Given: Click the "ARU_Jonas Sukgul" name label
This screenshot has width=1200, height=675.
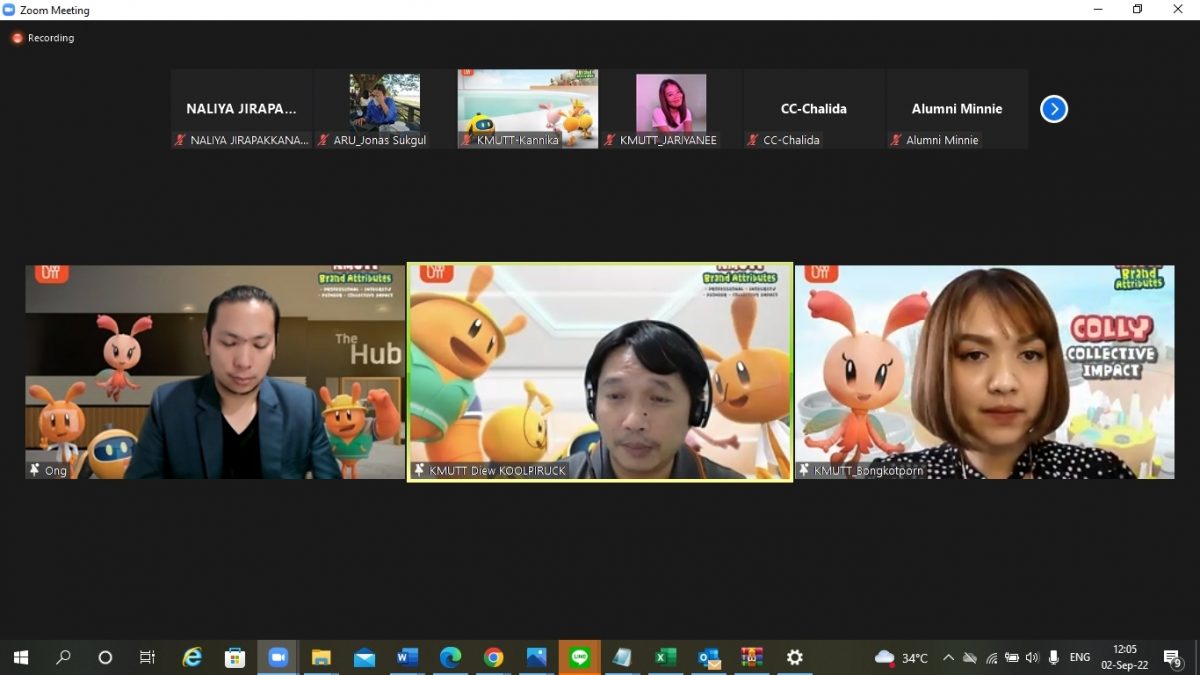Looking at the screenshot, I should pos(380,141).
